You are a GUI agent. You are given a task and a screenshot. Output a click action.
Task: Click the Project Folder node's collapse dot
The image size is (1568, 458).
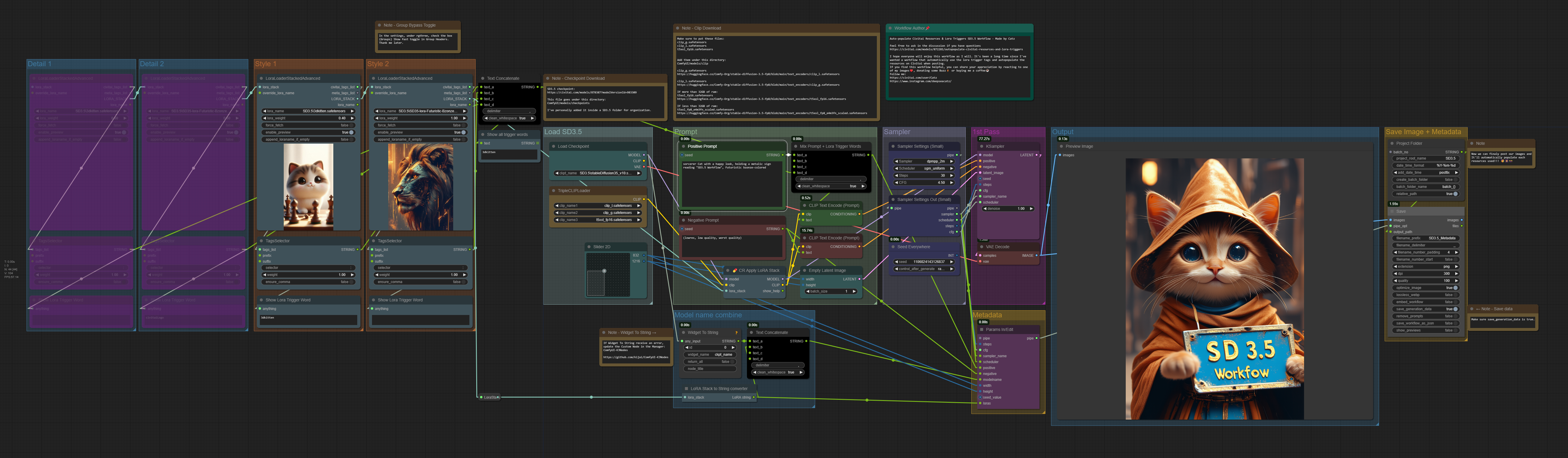click(1391, 143)
